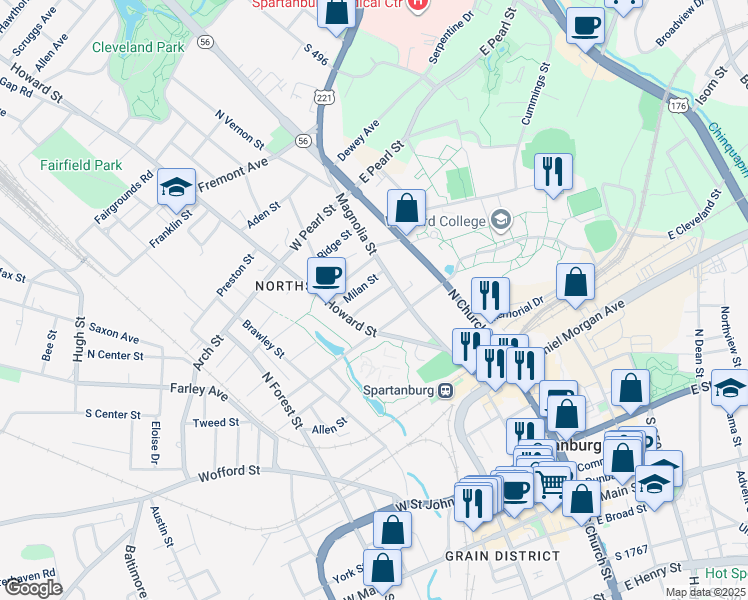Select the Austin St label
The width and height of the screenshot is (748, 600).
162,527
